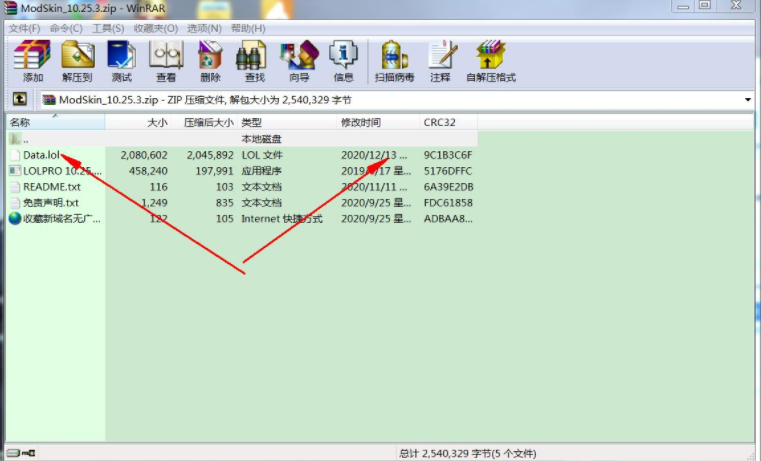Open the 选项(N) menu

click(x=205, y=28)
